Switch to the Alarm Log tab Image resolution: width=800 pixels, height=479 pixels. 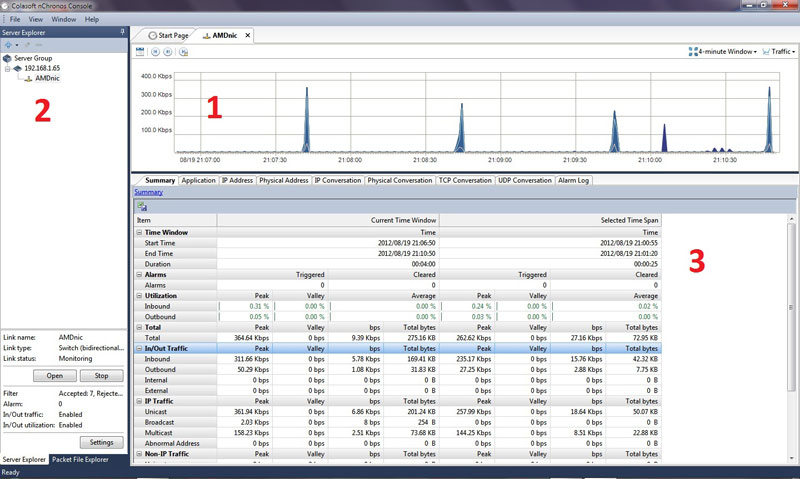pos(573,180)
